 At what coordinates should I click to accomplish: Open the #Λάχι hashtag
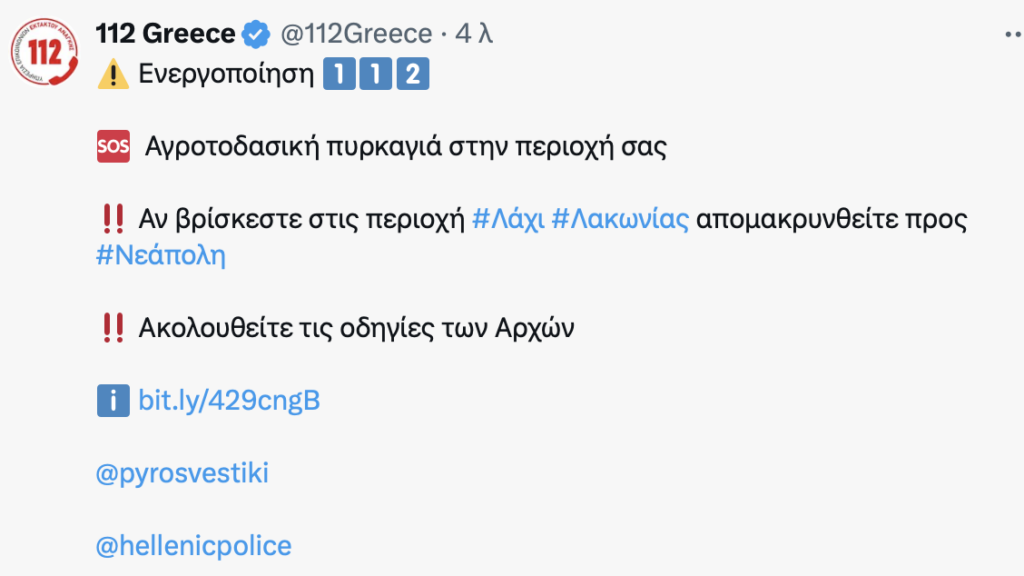point(507,220)
